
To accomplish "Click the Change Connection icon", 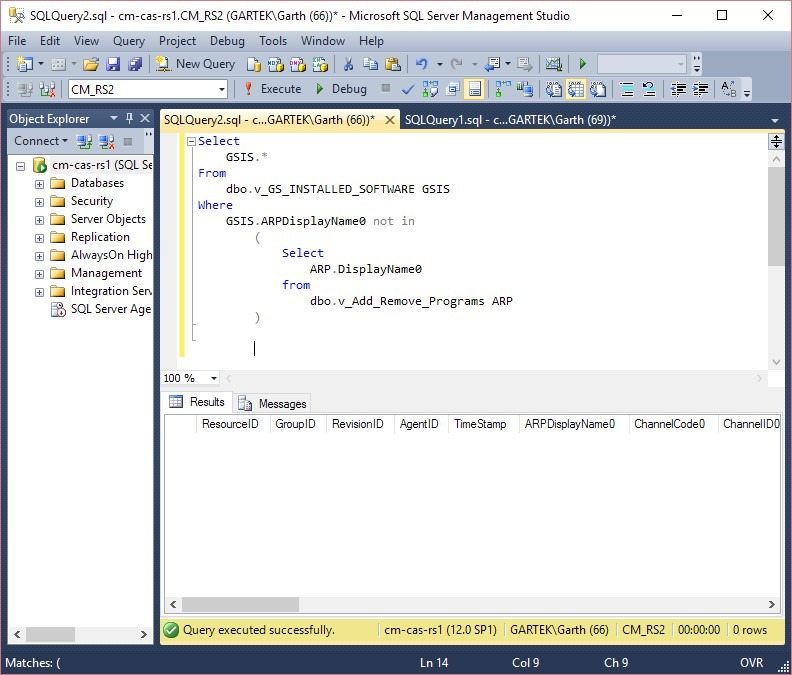I will [x=47, y=89].
